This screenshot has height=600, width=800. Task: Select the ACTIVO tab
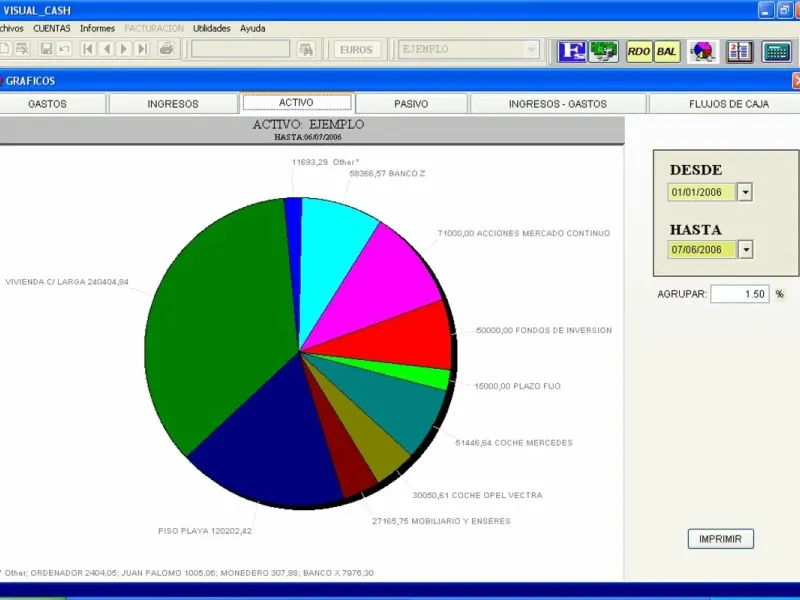[297, 103]
